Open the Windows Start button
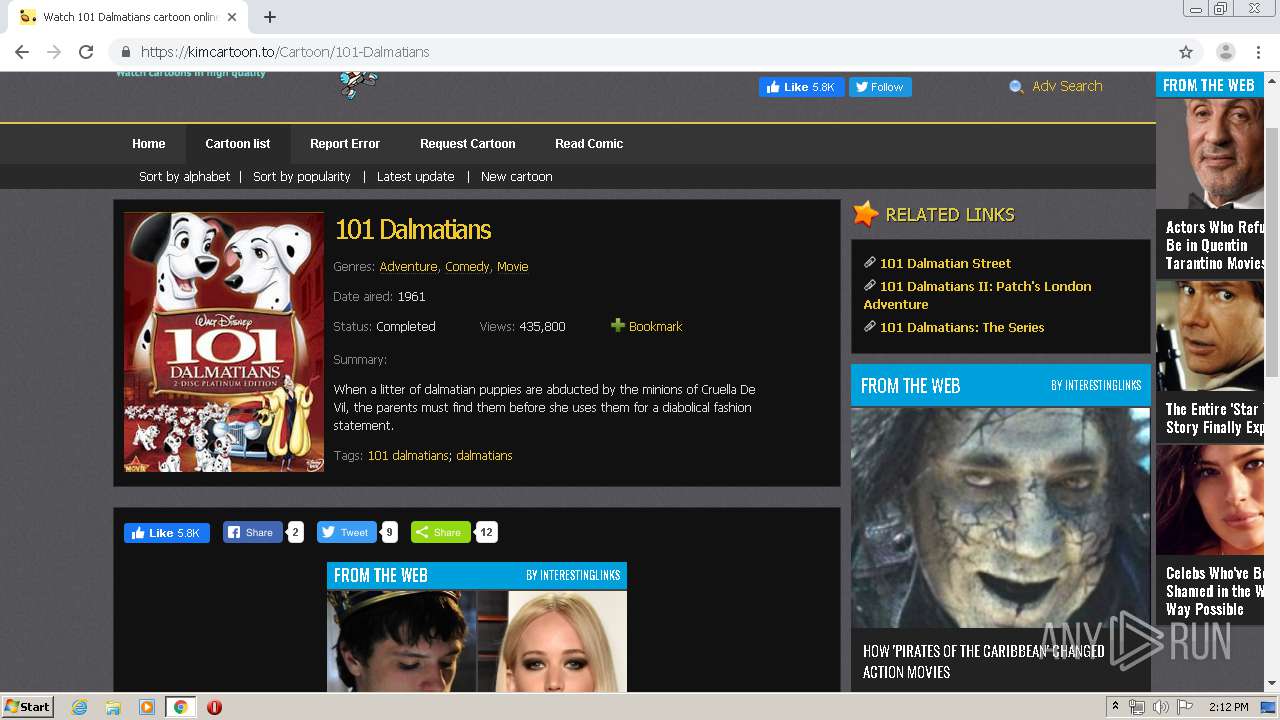This screenshot has width=1280, height=720. [27, 707]
